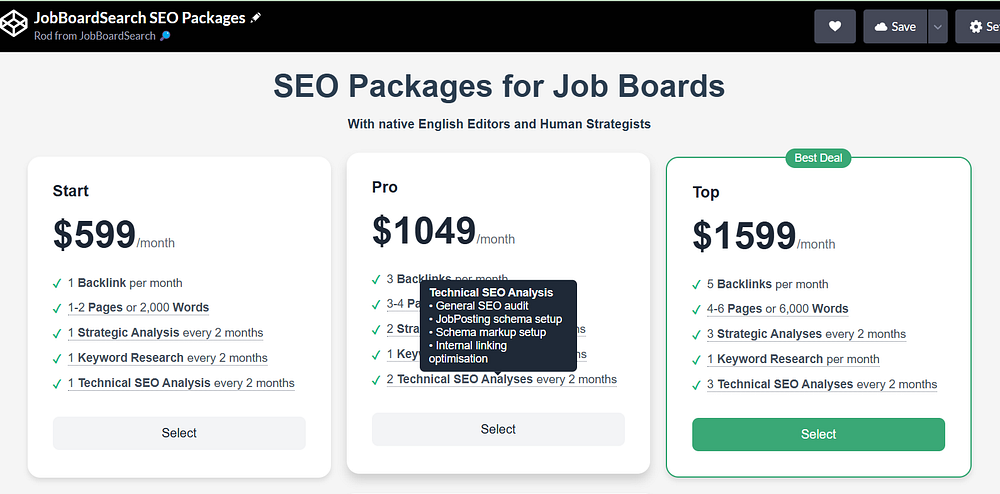This screenshot has width=1000, height=494.
Task: Click checkmark icon beside Top plan's Backlinks
Action: (x=697, y=284)
